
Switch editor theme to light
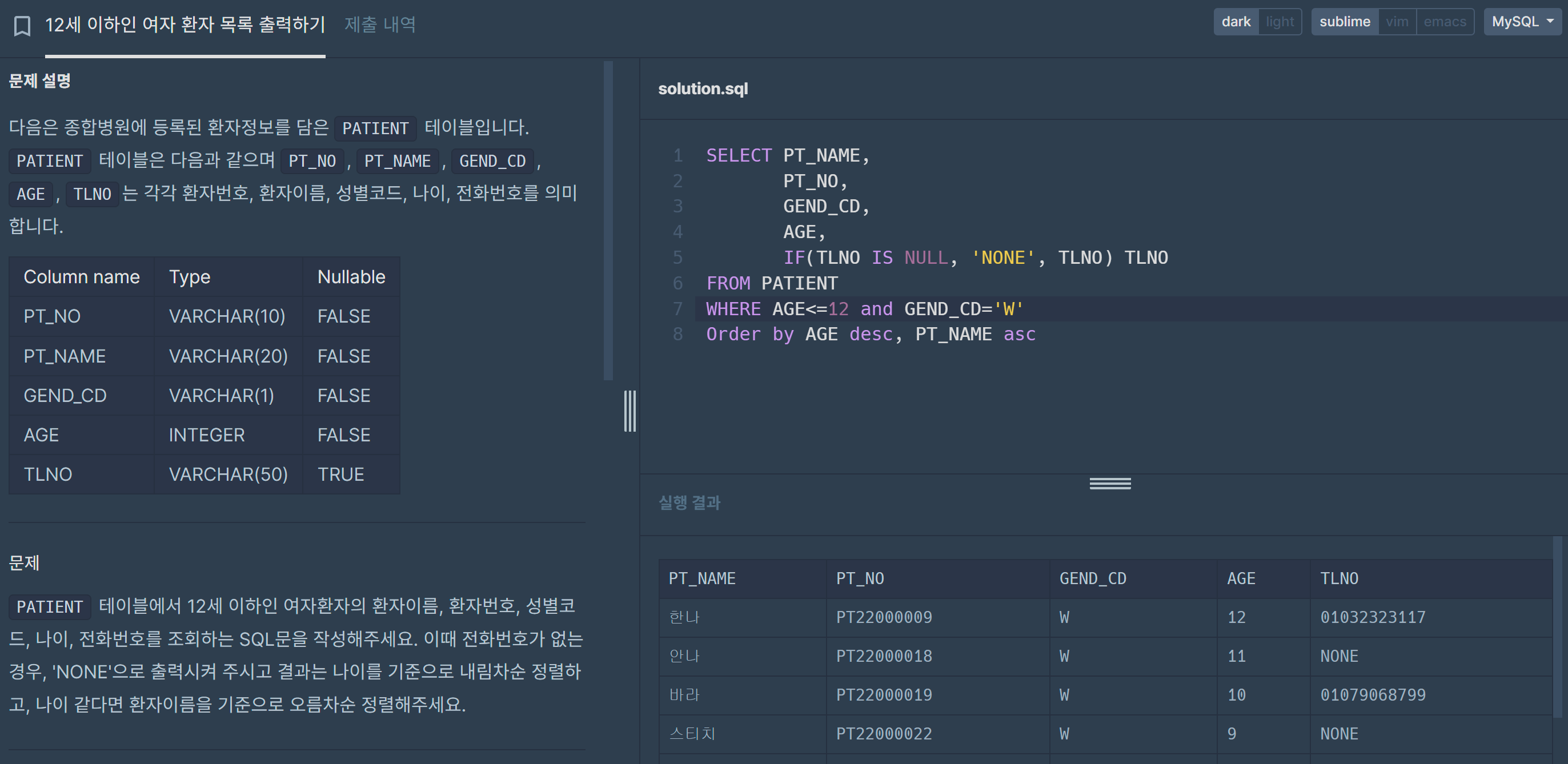pos(1280,22)
